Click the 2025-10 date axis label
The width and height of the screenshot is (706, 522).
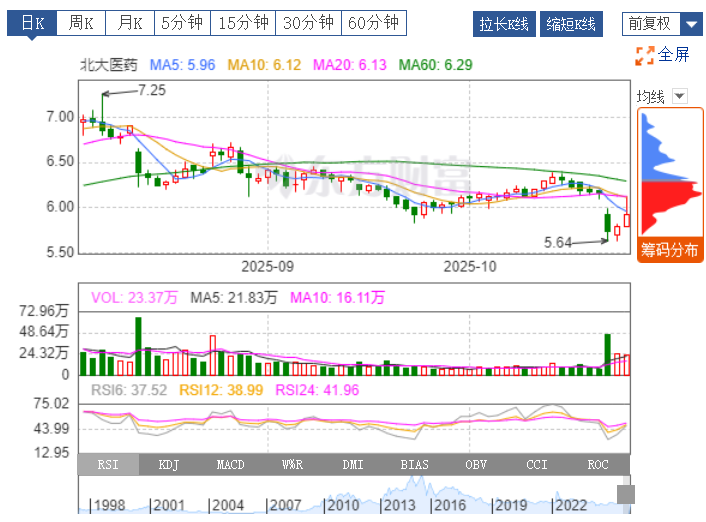470,267
